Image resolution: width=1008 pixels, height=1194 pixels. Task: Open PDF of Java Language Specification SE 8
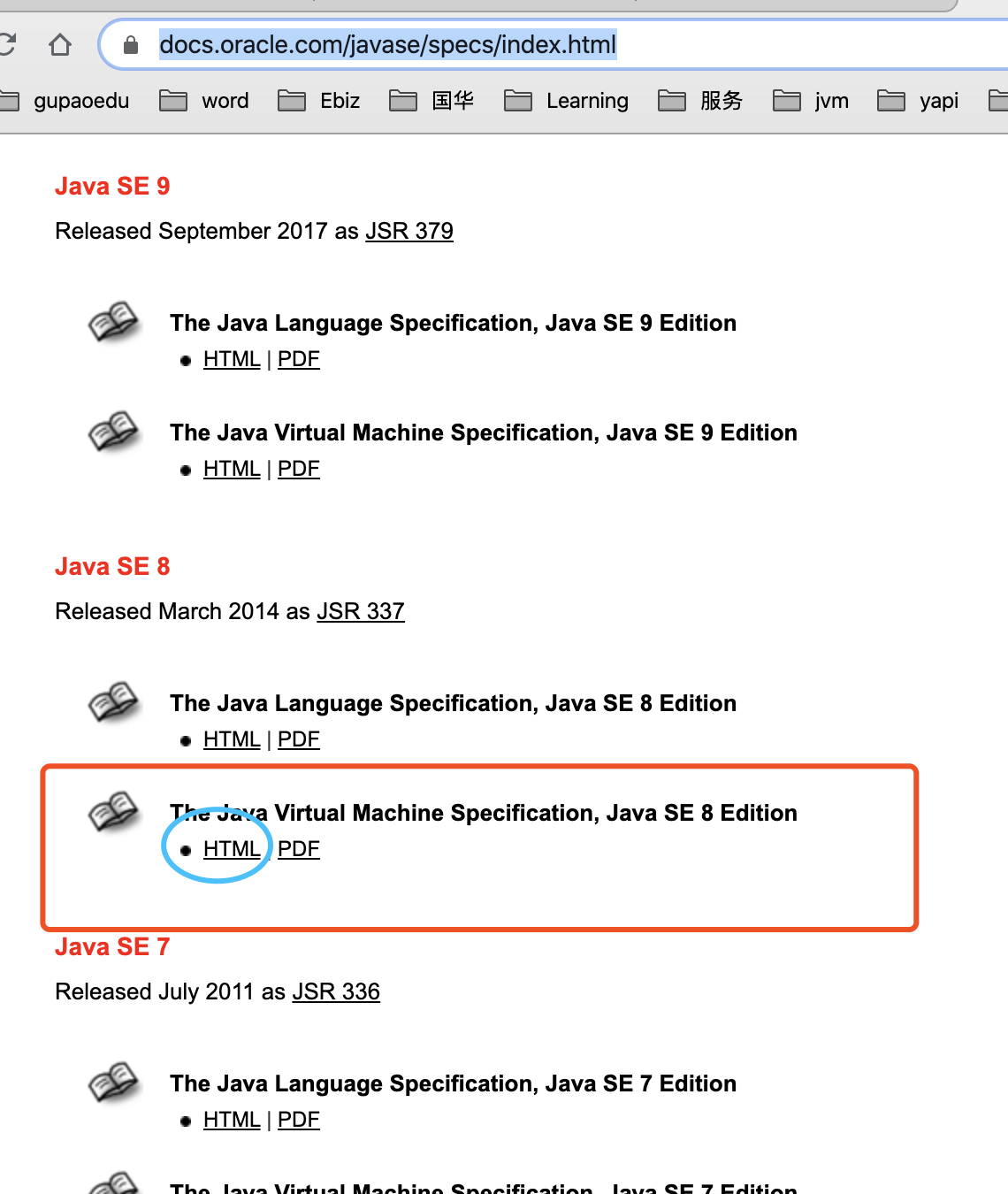pyautogui.click(x=299, y=739)
